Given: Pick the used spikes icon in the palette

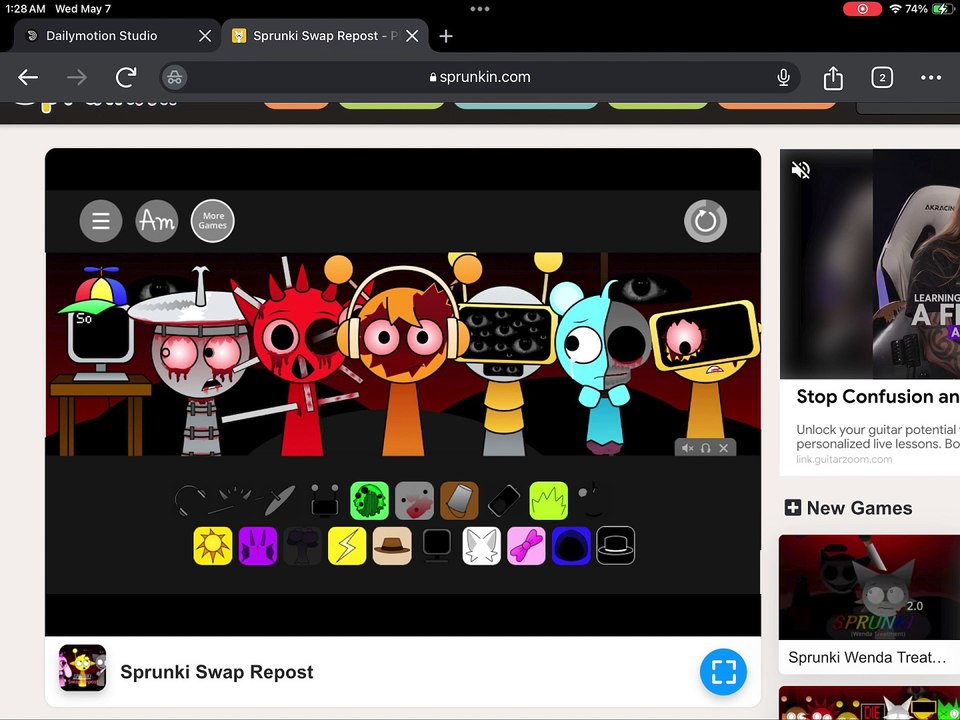Looking at the screenshot, I should pos(236,501).
